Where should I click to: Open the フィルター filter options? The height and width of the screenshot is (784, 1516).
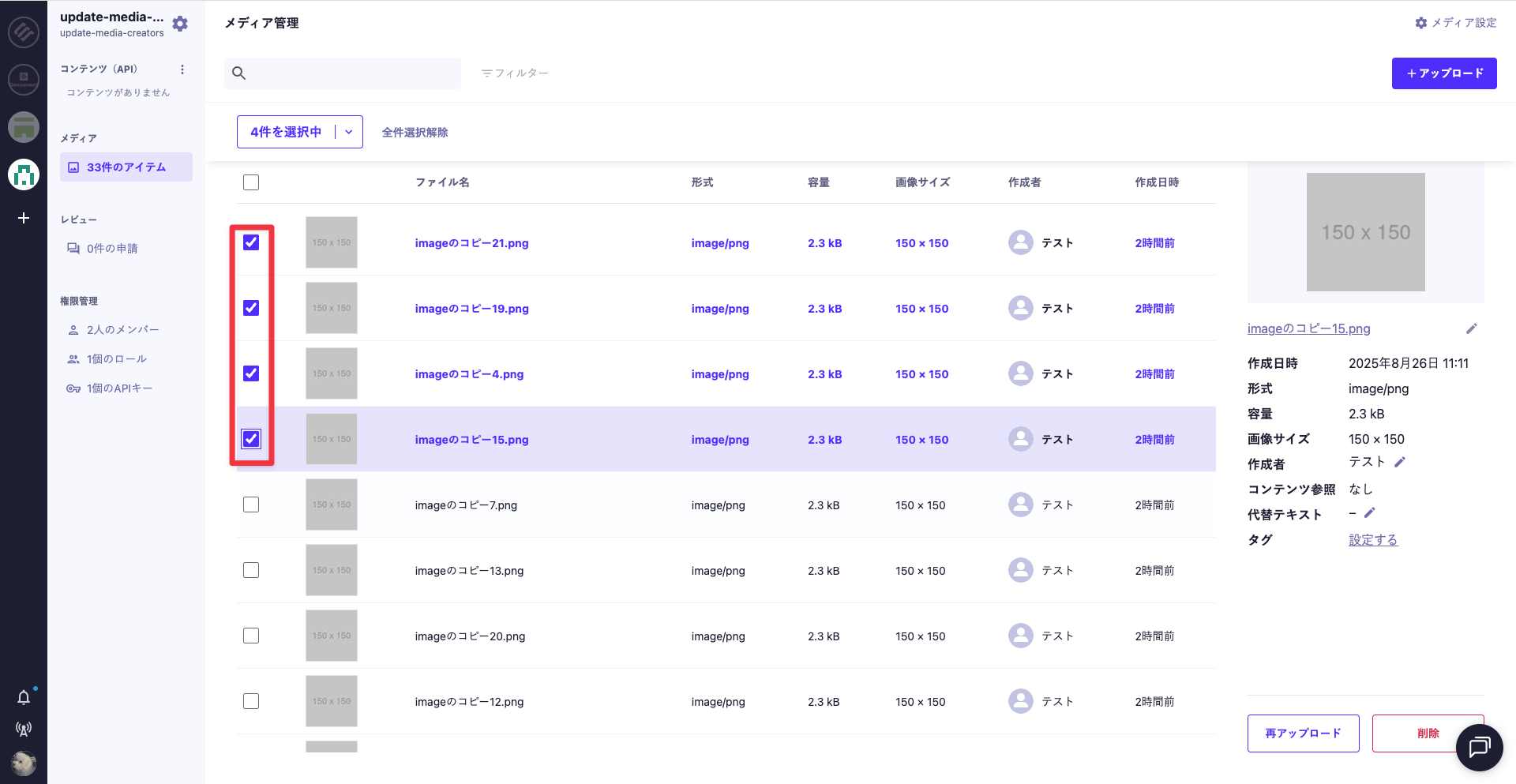pos(515,73)
